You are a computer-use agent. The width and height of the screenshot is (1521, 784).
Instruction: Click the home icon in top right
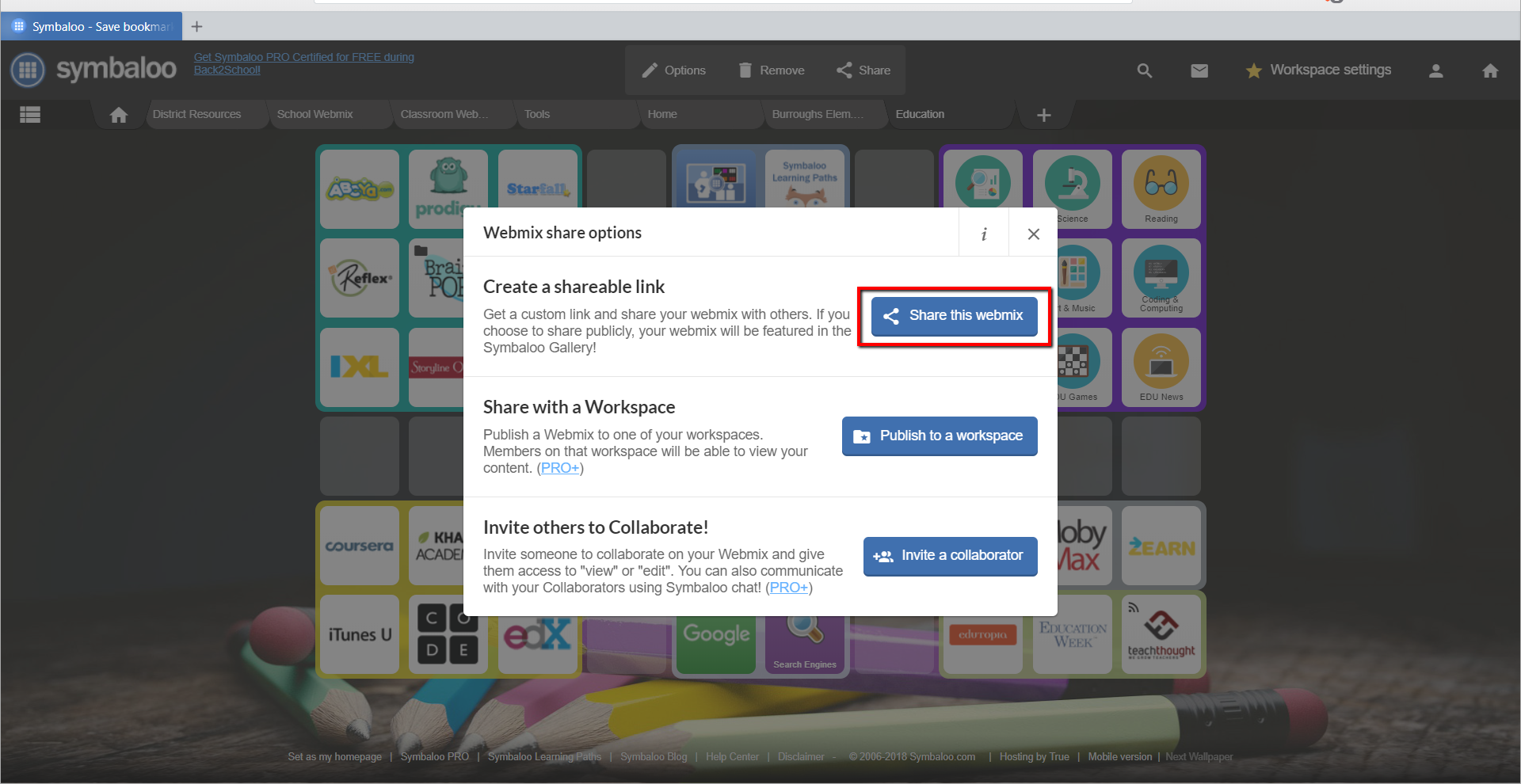coord(1490,70)
